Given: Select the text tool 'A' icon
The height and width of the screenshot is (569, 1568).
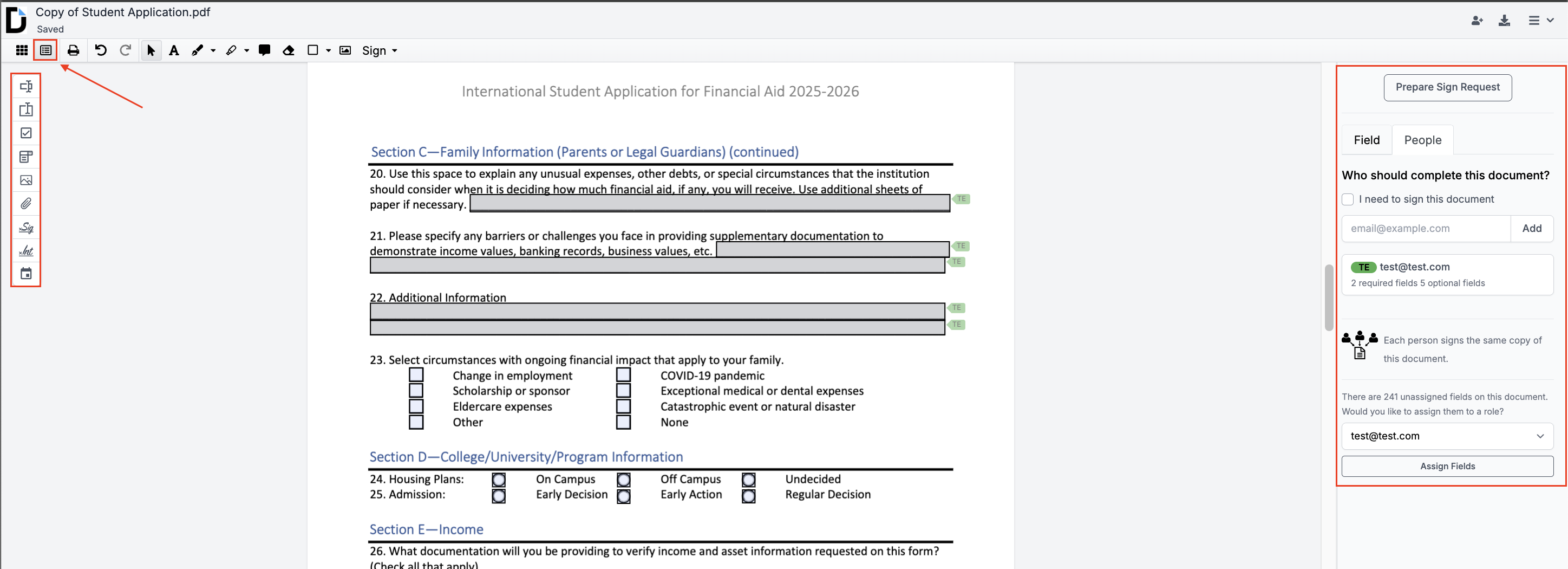Looking at the screenshot, I should pos(174,50).
